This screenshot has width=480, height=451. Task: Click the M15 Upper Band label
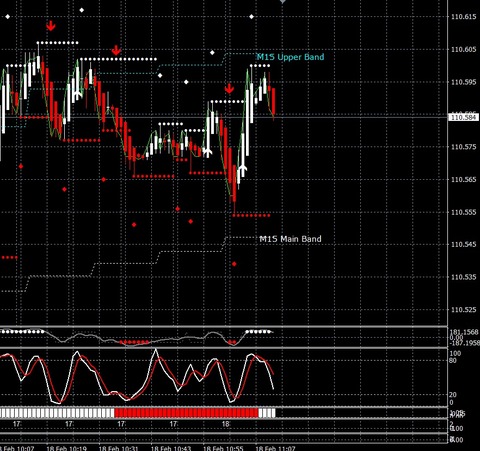click(290, 57)
